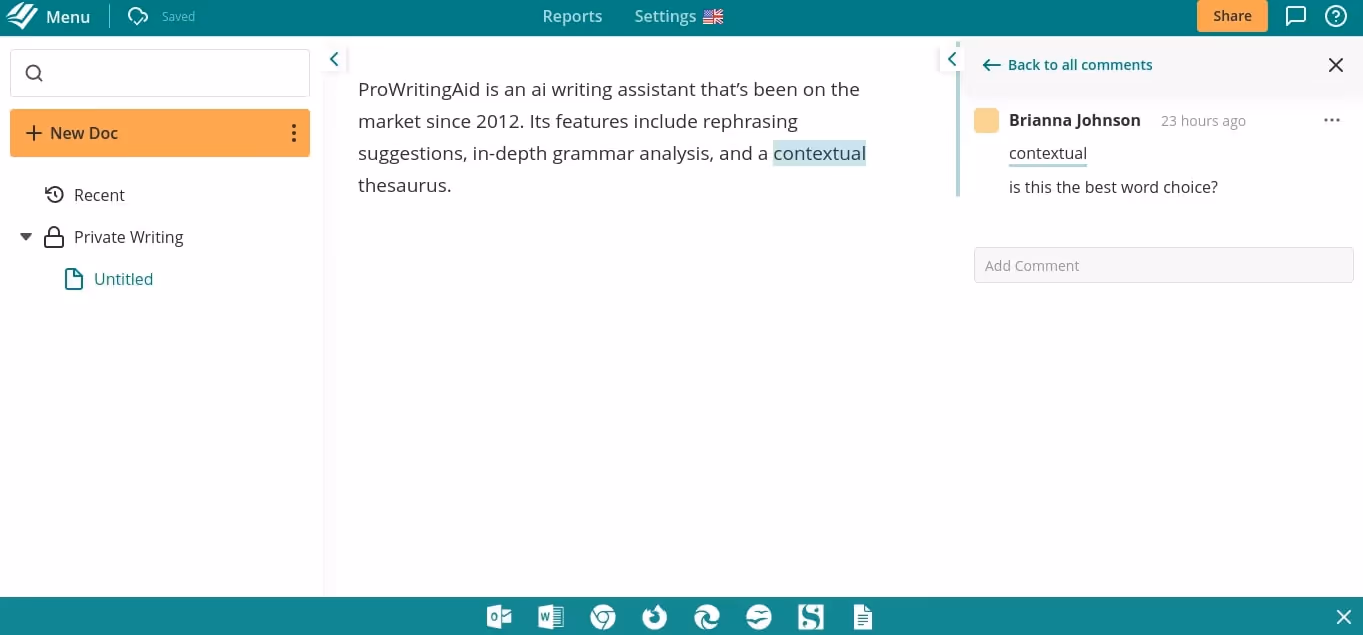1363x635 pixels.
Task: Click the Chrome extension icon
Action: [x=603, y=617]
